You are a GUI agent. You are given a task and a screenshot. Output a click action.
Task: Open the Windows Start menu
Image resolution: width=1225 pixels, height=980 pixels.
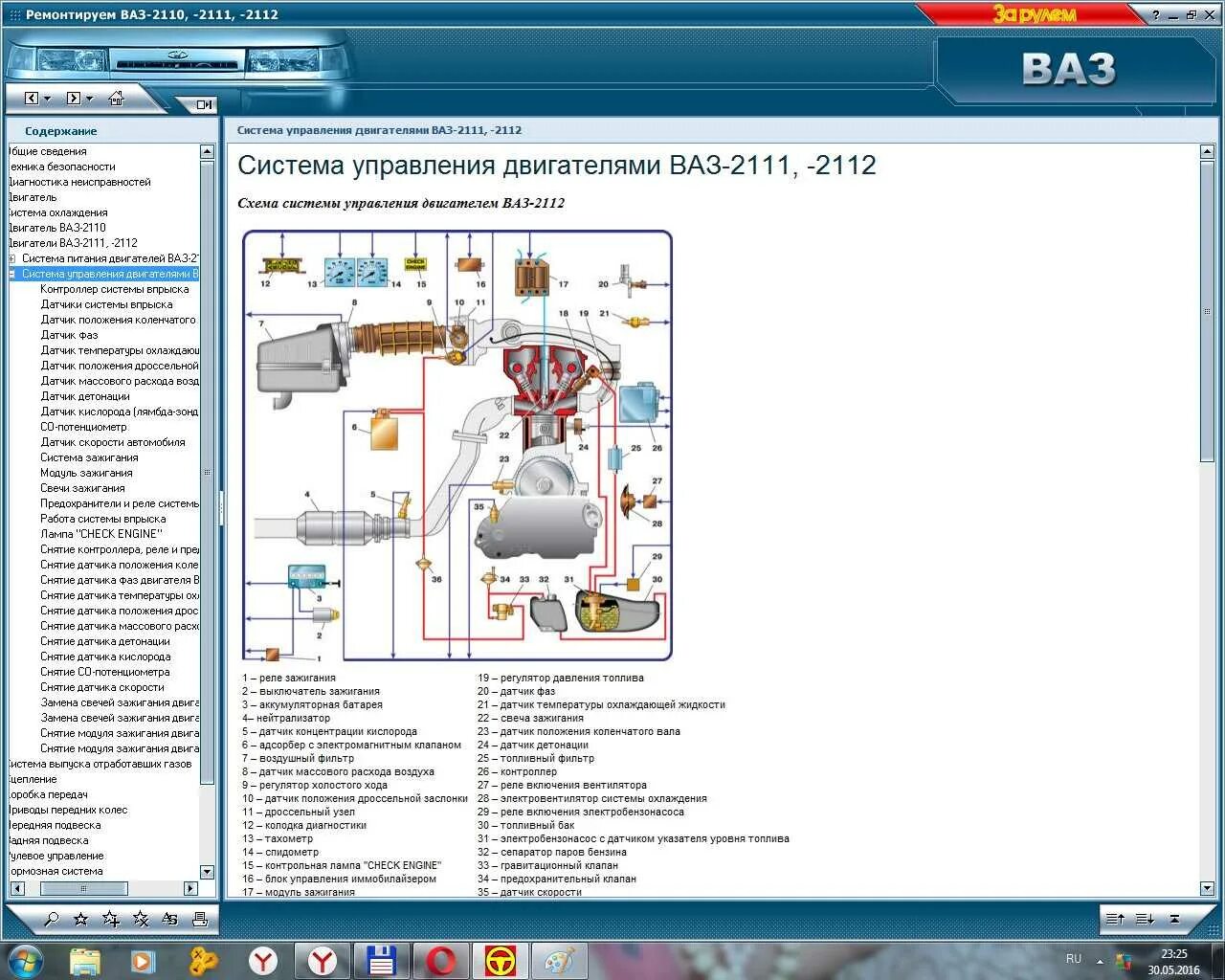click(24, 960)
